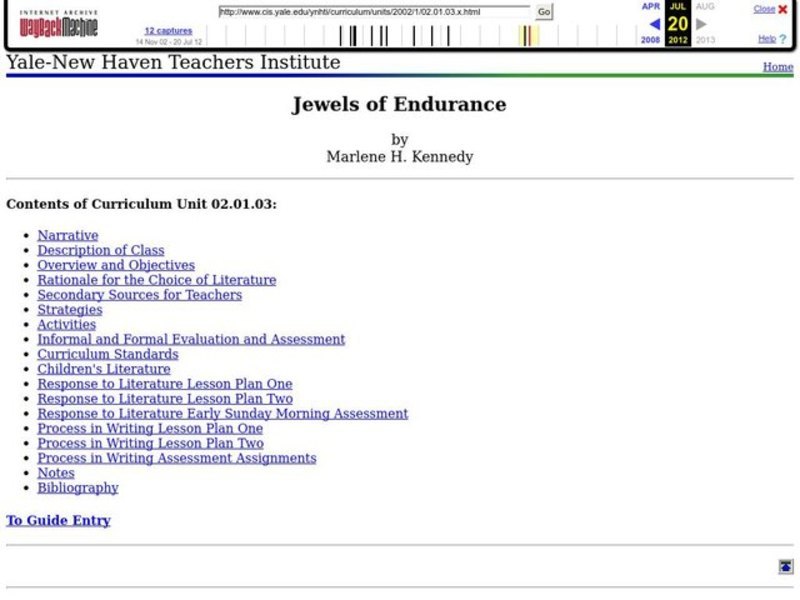Open the Curriculum Standards link
This screenshot has height=600, width=800.
[108, 354]
